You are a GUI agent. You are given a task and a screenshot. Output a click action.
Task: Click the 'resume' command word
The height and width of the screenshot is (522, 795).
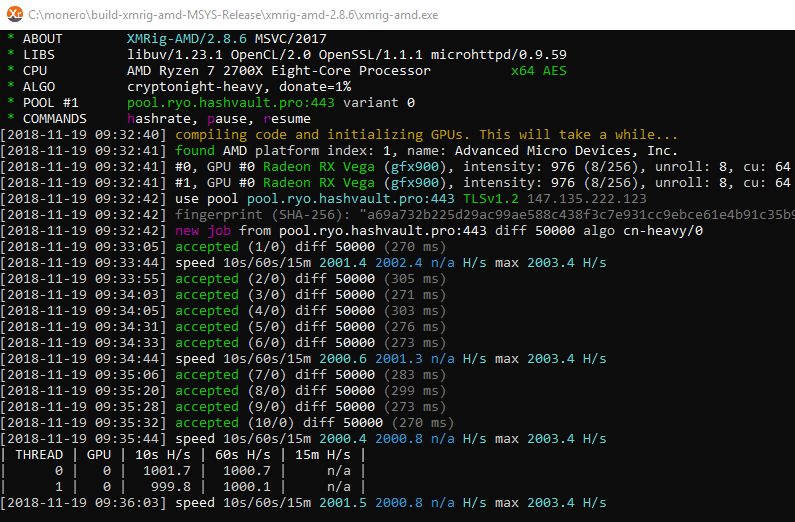click(287, 119)
